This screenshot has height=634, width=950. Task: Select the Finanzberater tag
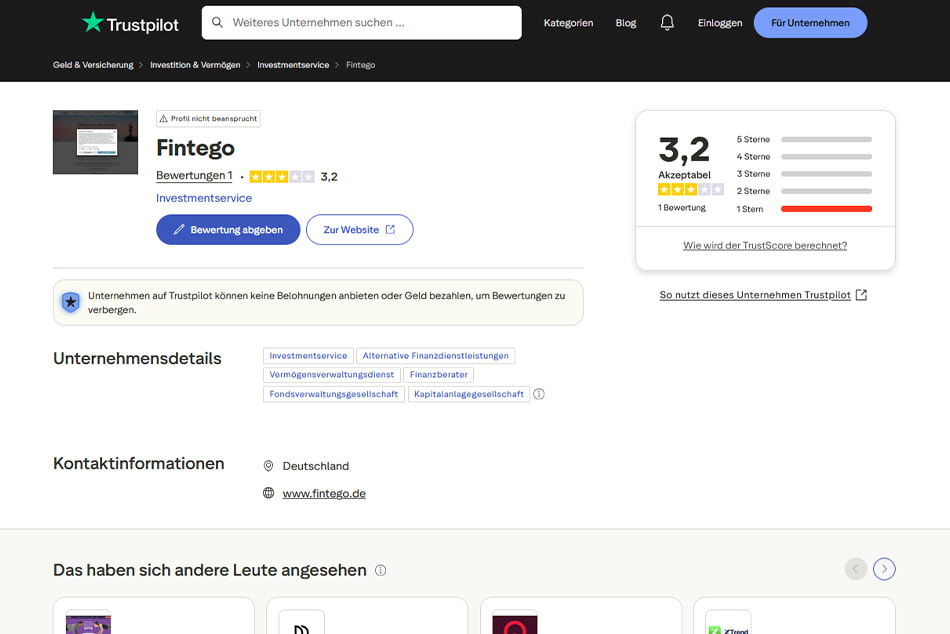[439, 375]
